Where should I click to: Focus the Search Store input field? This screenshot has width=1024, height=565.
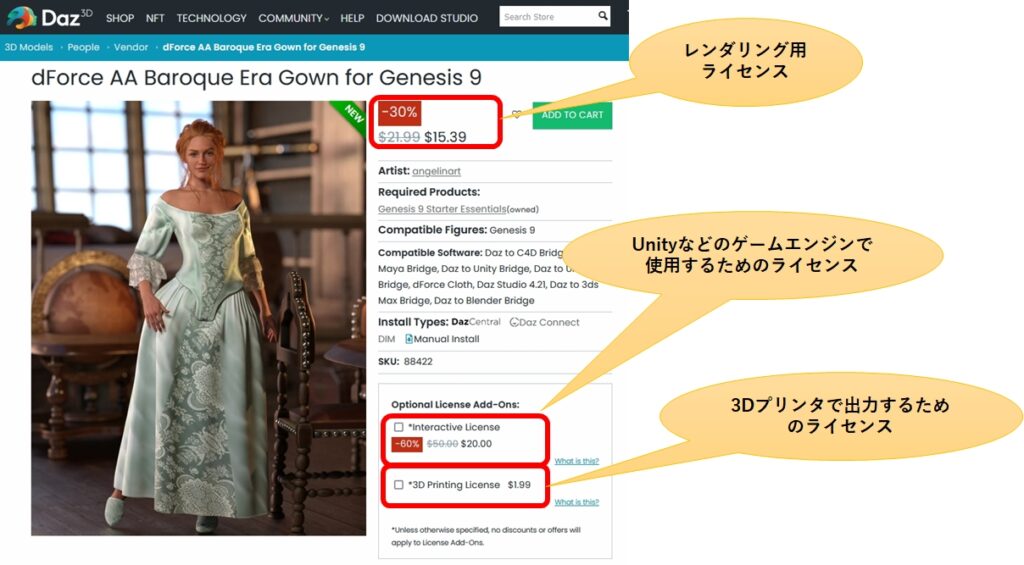[547, 16]
